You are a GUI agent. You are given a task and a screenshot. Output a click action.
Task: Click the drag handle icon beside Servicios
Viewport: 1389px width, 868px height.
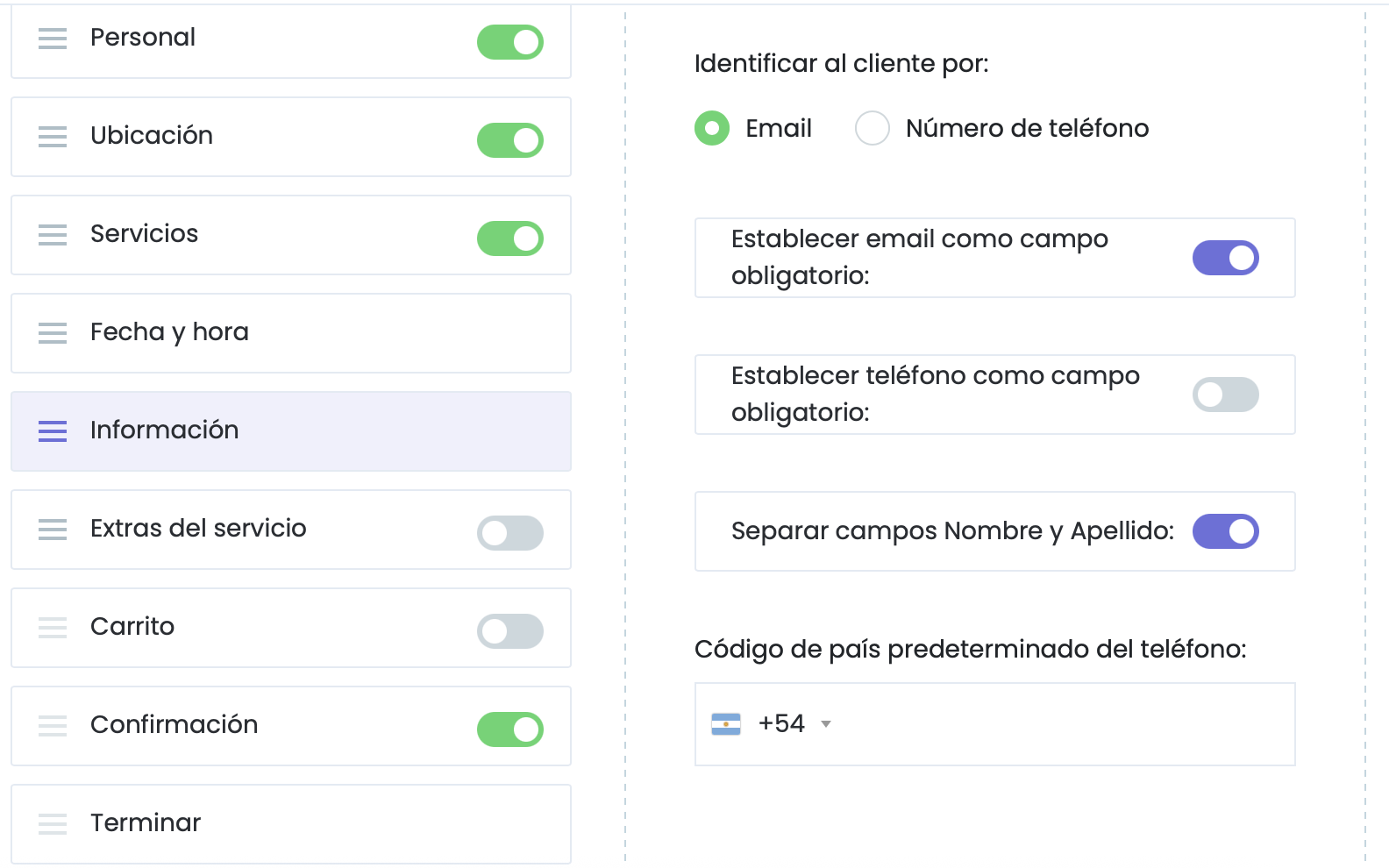(x=53, y=235)
